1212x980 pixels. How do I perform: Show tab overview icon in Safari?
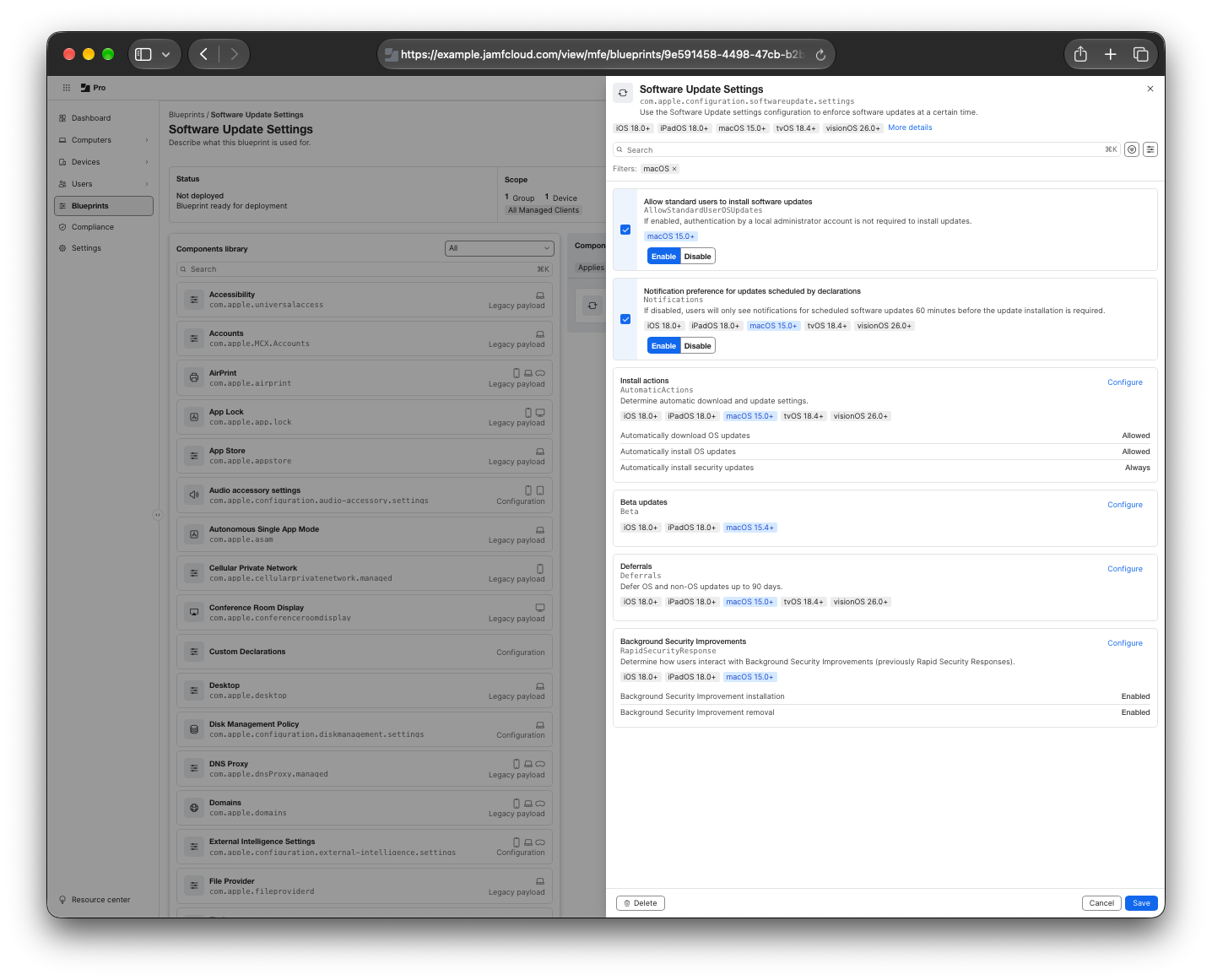tap(1141, 54)
